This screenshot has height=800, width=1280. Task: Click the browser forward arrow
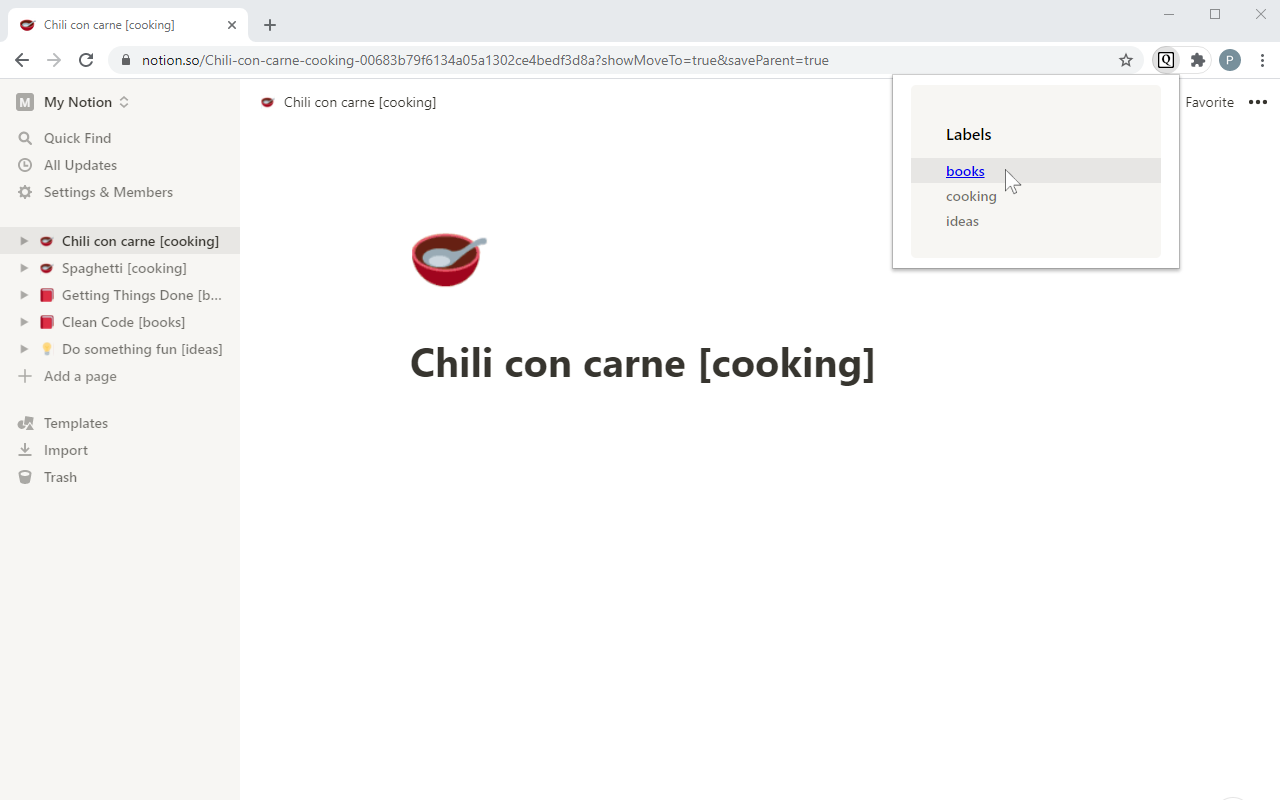54,60
